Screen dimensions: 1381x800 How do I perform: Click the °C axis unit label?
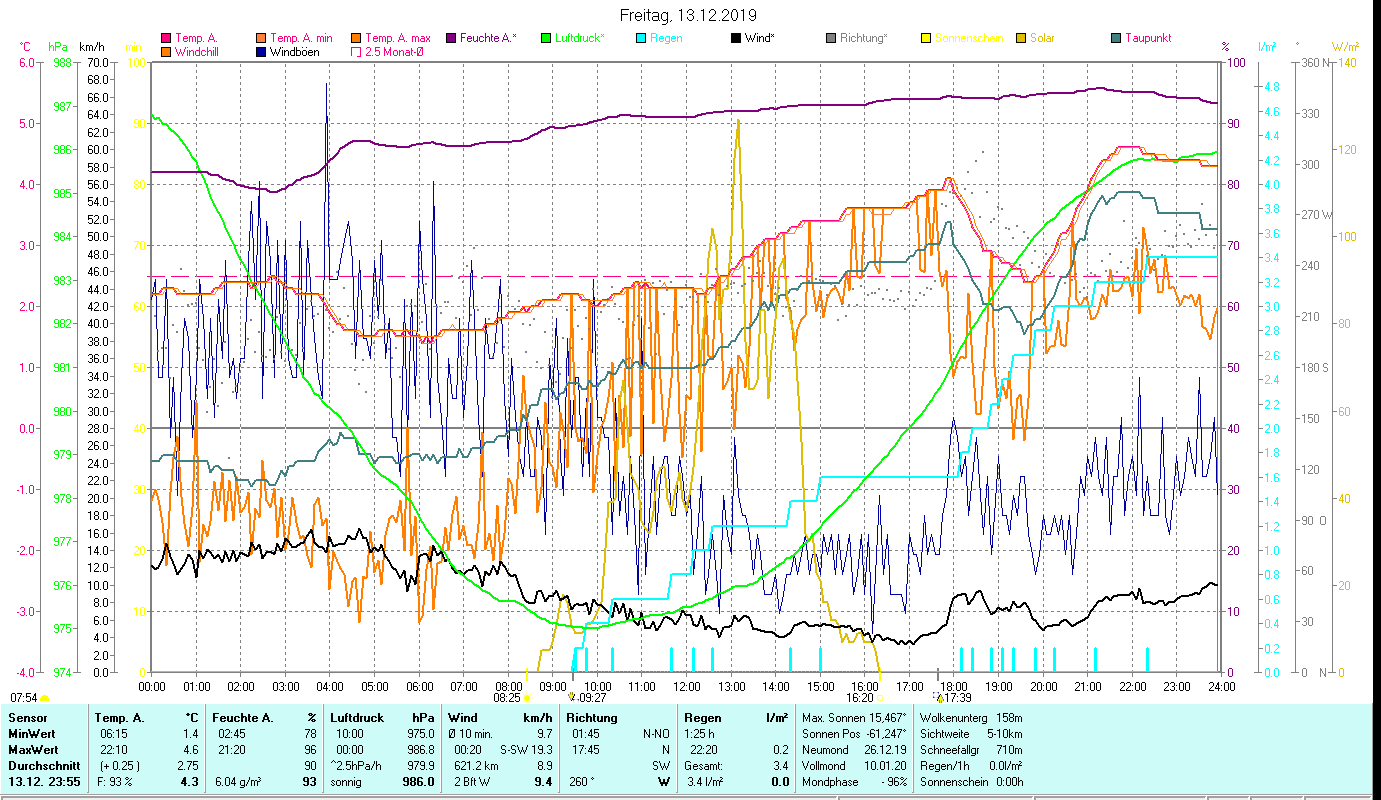tap(25, 46)
